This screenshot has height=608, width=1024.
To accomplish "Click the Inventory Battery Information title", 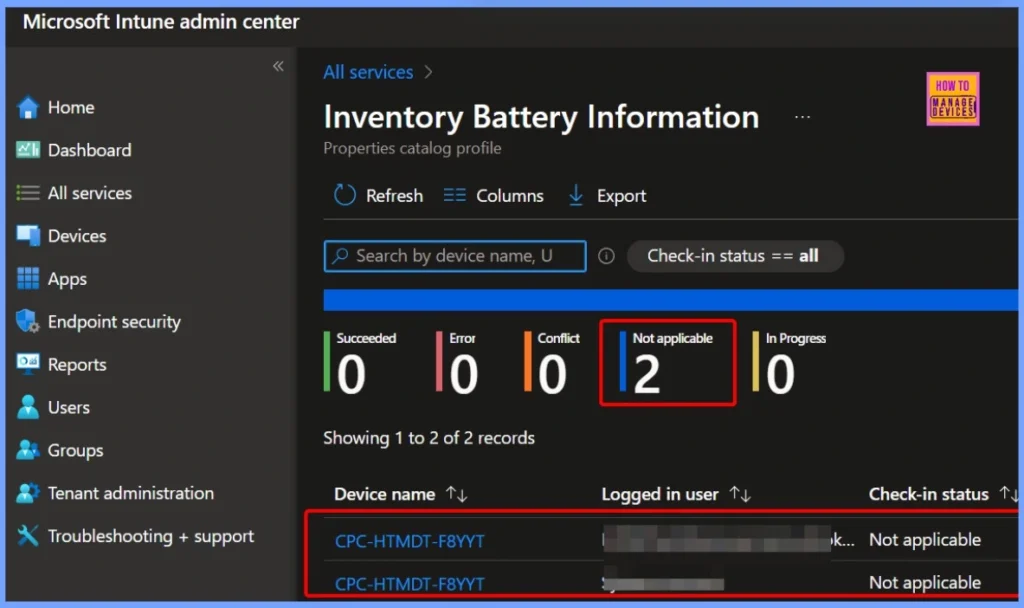I will tap(541, 118).
